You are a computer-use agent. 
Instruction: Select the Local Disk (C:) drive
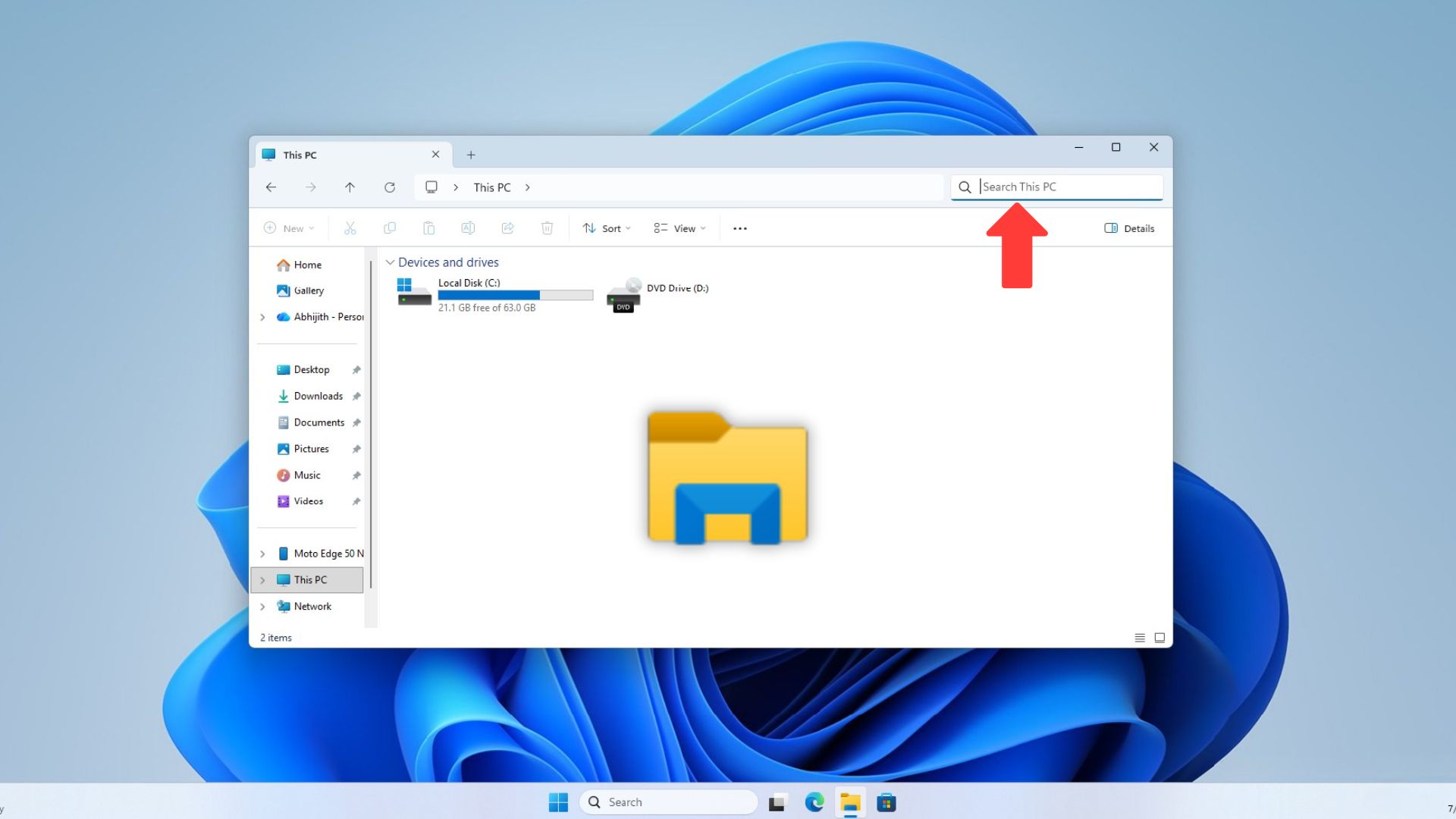(x=494, y=294)
